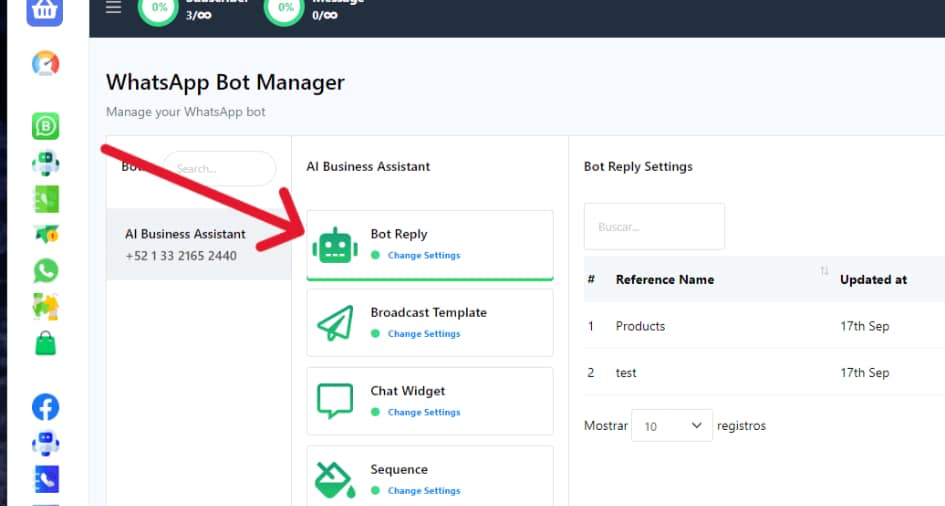
Task: Open the dashboard speedometer icon
Action: point(45,64)
